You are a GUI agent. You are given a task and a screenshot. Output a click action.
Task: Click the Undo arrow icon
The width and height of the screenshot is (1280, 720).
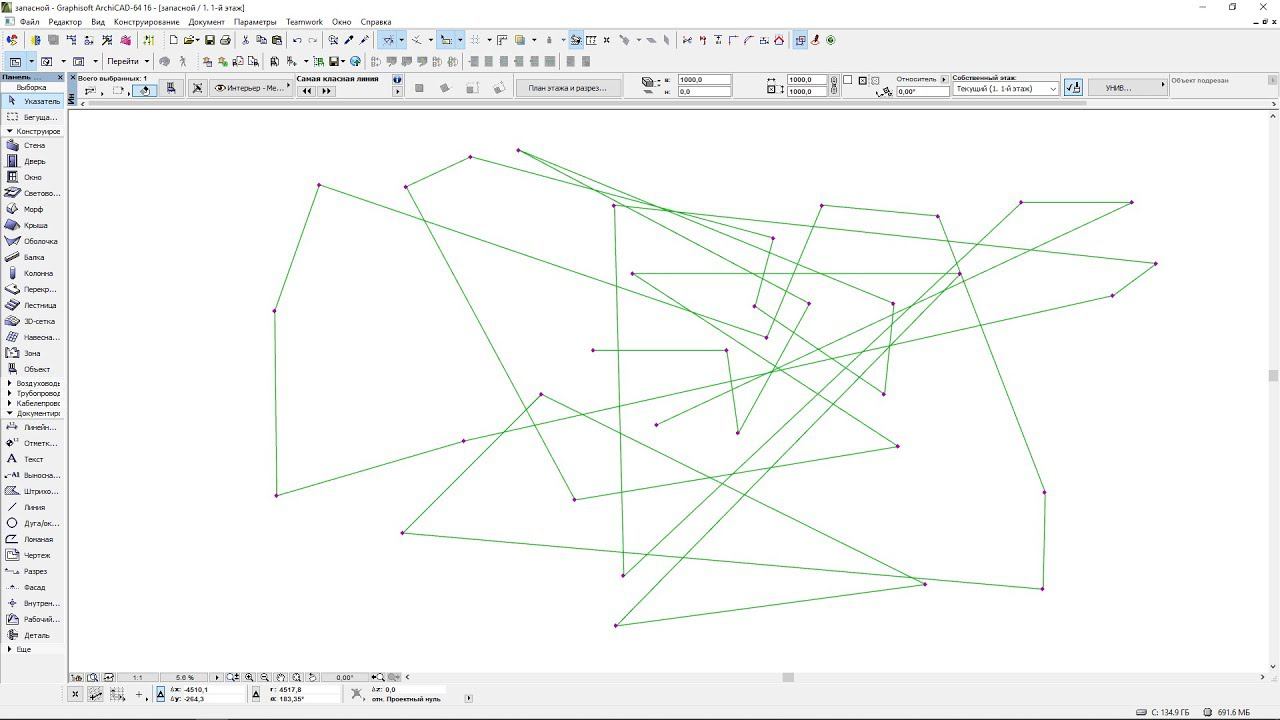tap(297, 40)
